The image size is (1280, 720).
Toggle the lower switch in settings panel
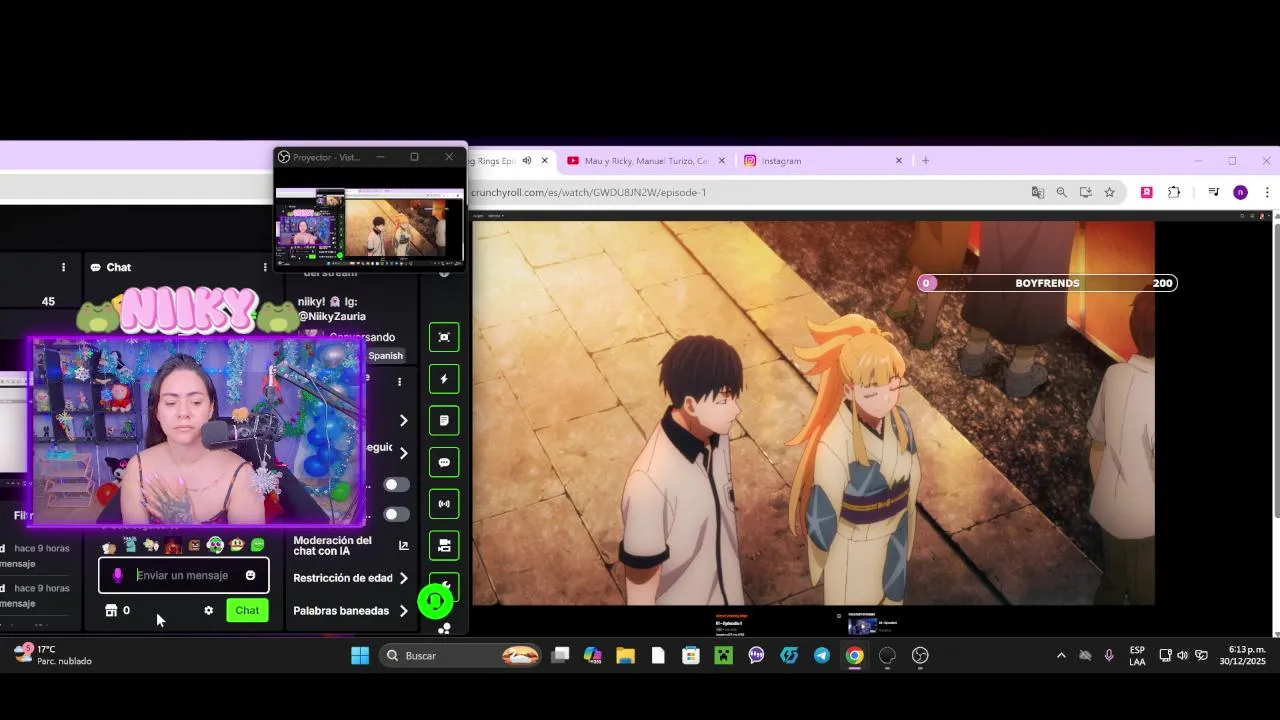(x=397, y=515)
